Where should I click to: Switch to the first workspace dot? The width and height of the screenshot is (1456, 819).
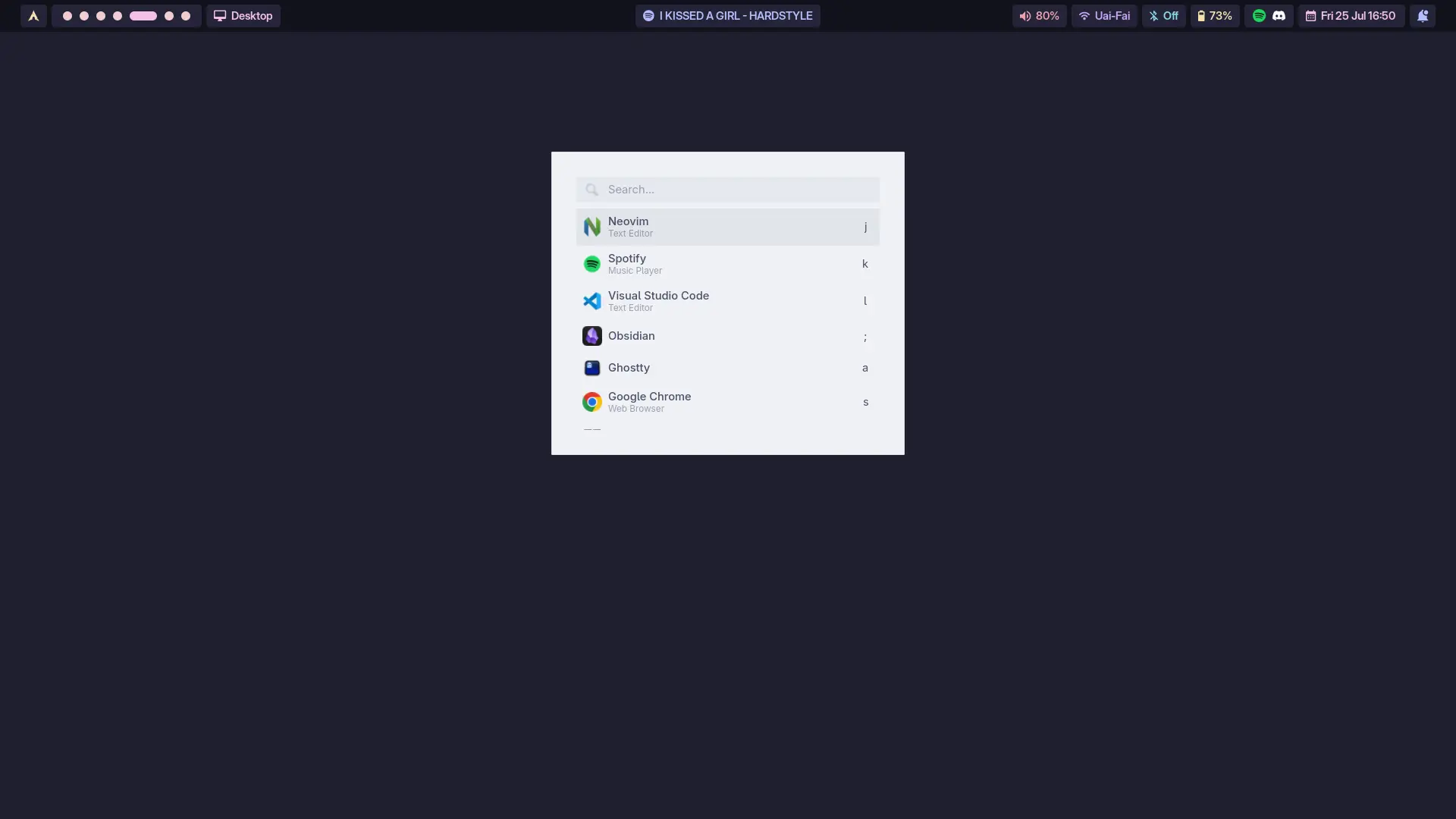[67, 16]
